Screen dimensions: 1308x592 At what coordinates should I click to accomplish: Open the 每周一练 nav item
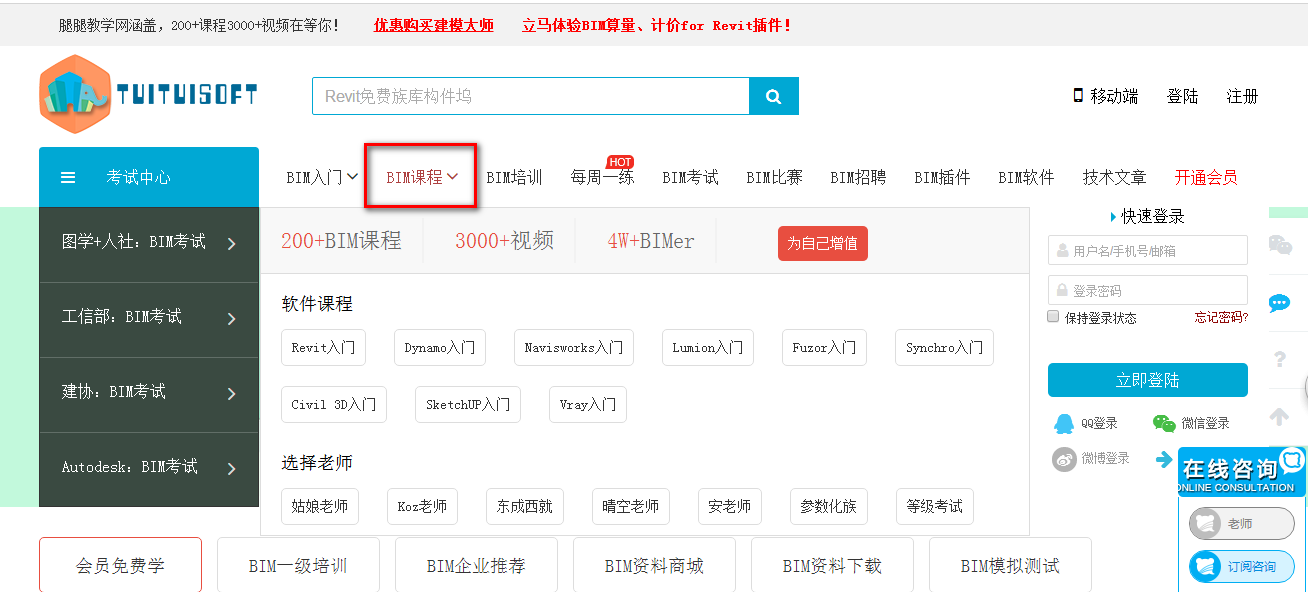[602, 177]
